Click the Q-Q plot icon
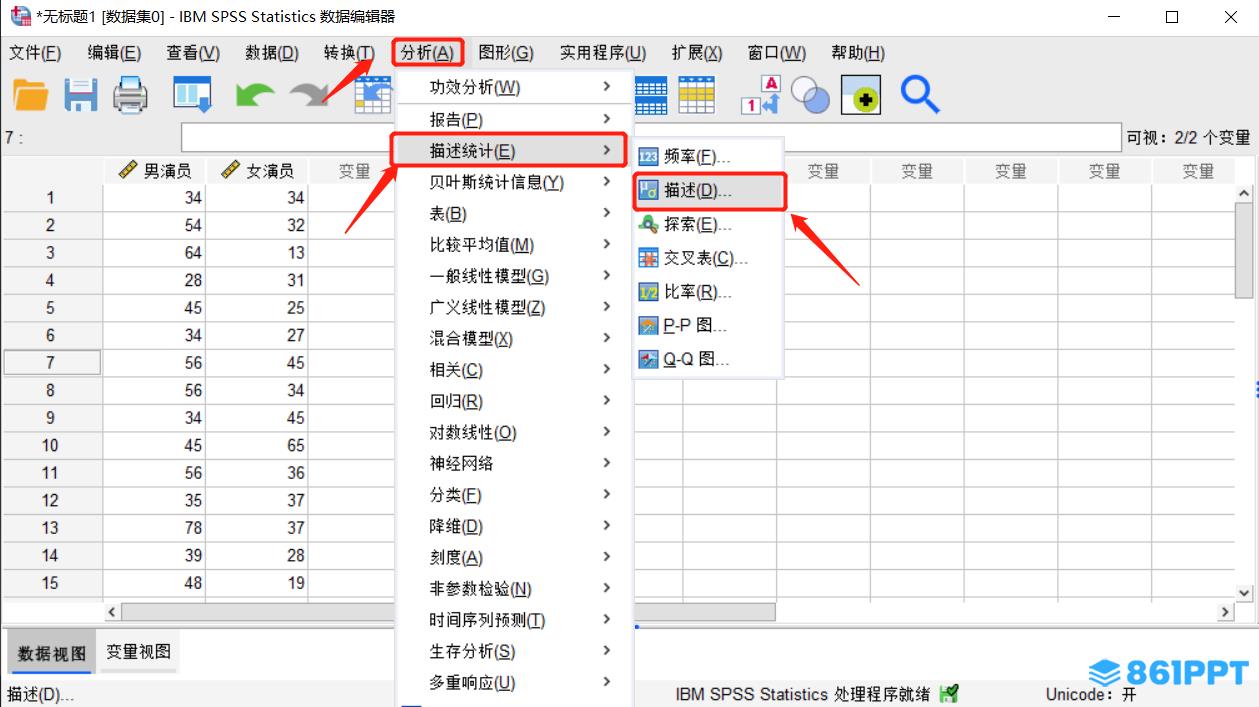1259x707 pixels. tap(648, 360)
